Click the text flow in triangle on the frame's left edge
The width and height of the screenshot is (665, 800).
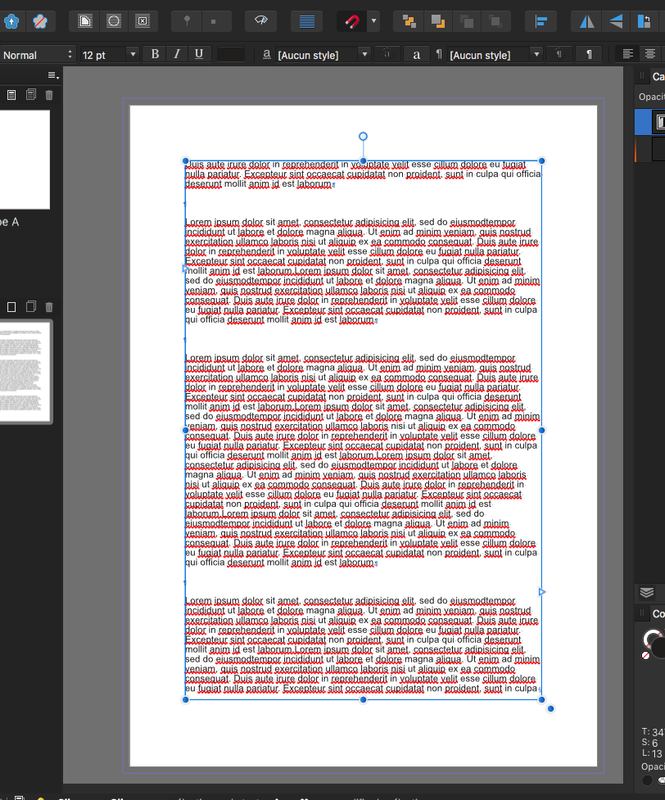pos(185,268)
